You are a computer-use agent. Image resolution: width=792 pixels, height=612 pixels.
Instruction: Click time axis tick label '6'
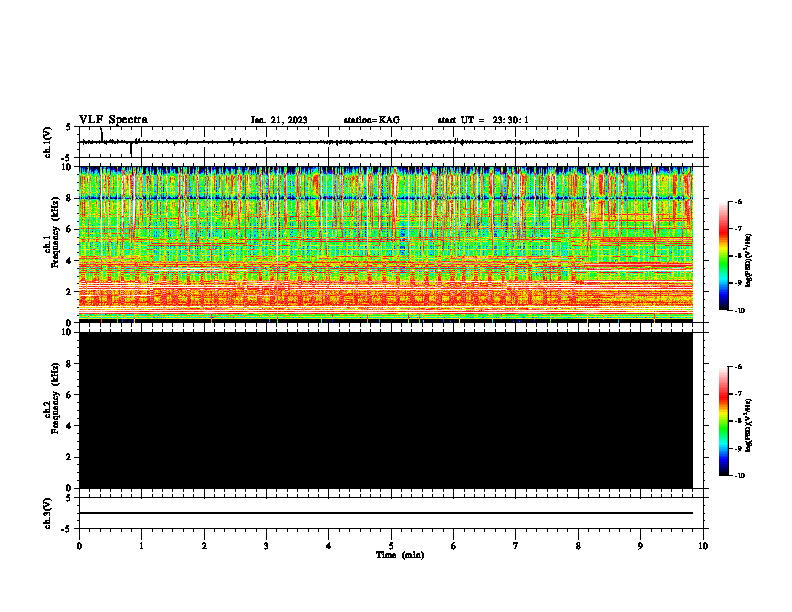click(453, 546)
